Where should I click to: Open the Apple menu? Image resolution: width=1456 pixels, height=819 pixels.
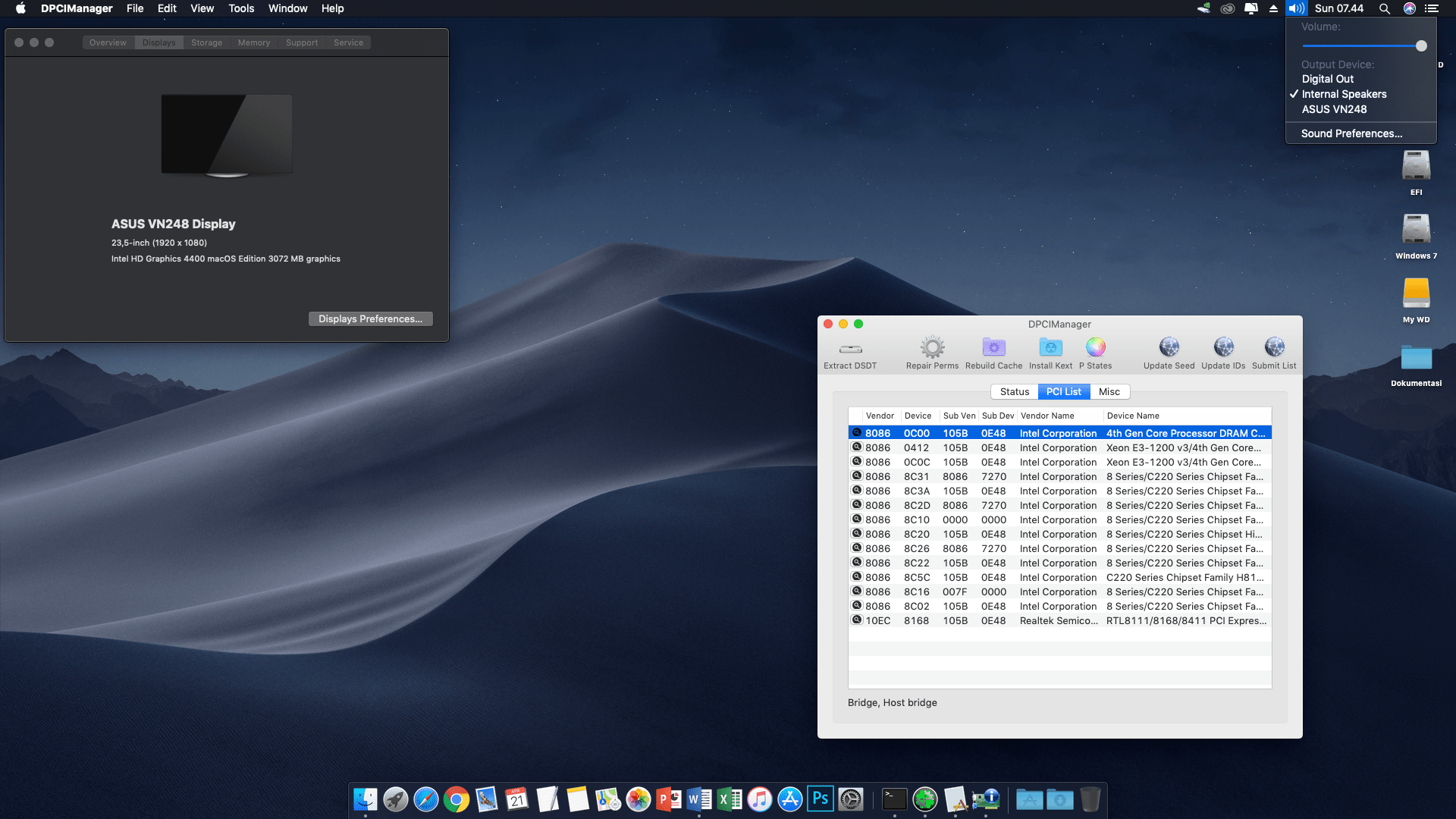pyautogui.click(x=20, y=8)
